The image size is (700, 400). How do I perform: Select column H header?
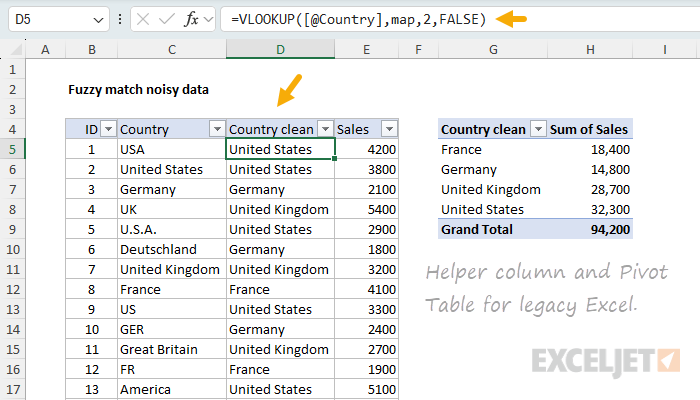click(x=590, y=50)
